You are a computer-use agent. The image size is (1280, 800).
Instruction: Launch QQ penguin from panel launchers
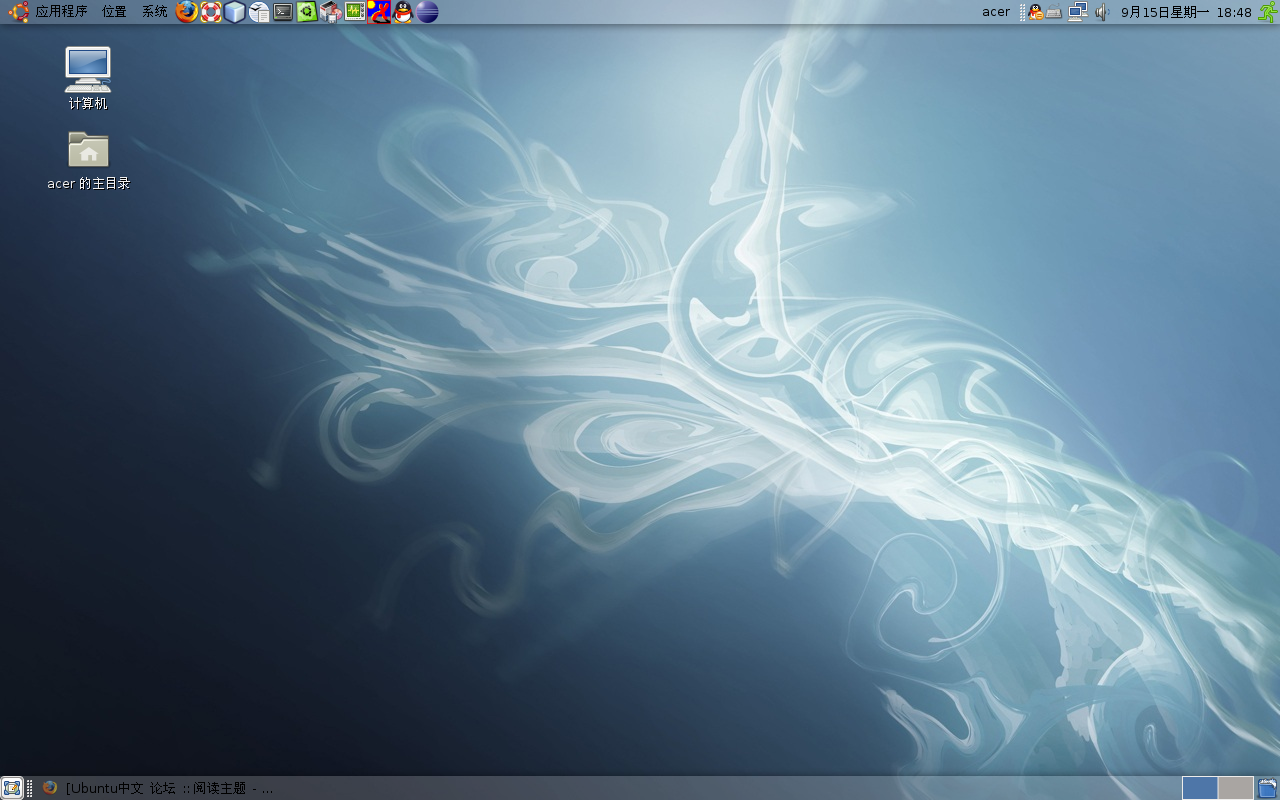[x=403, y=12]
